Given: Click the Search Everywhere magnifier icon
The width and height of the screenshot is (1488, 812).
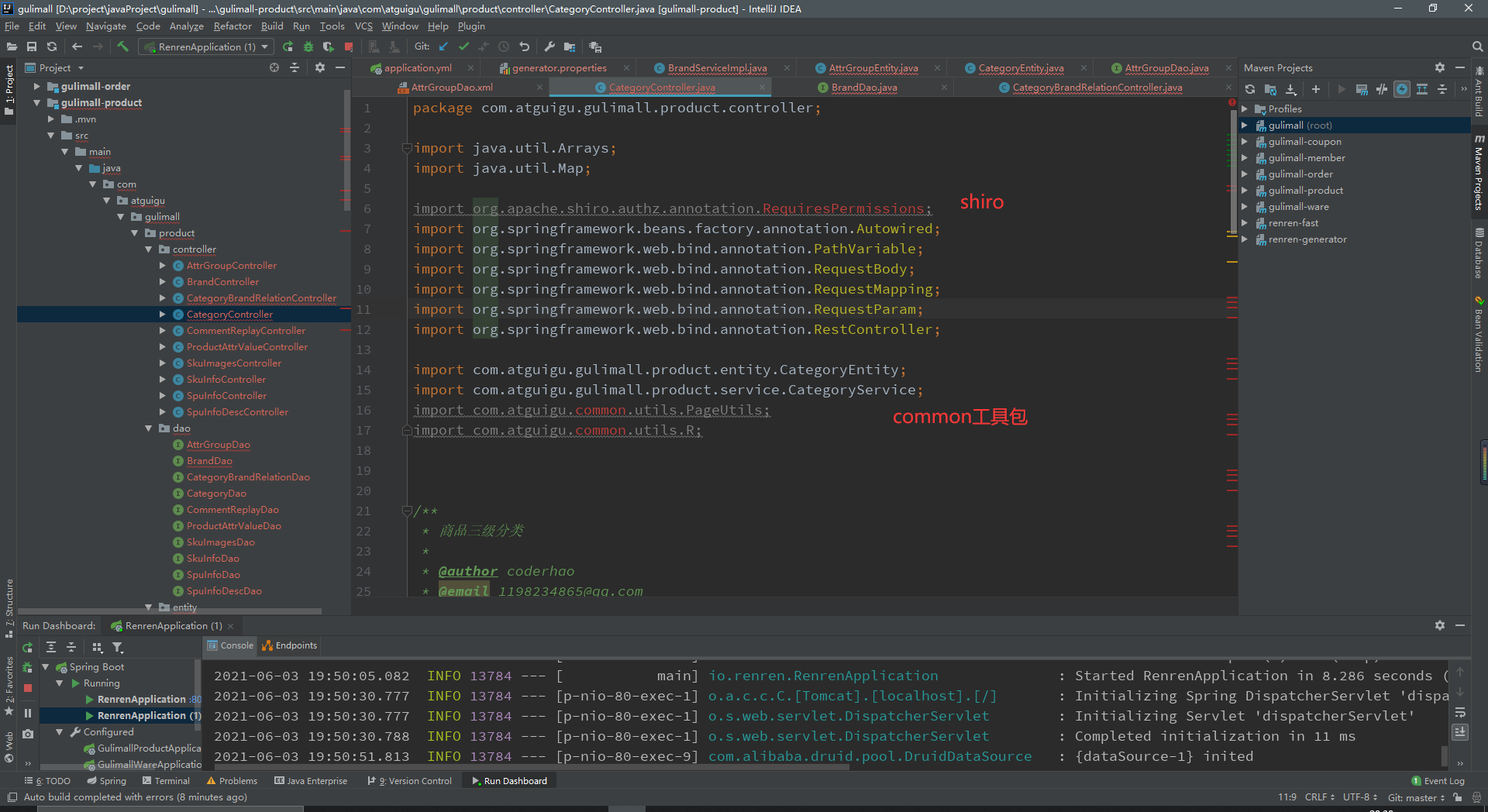Looking at the screenshot, I should coord(1477,46).
